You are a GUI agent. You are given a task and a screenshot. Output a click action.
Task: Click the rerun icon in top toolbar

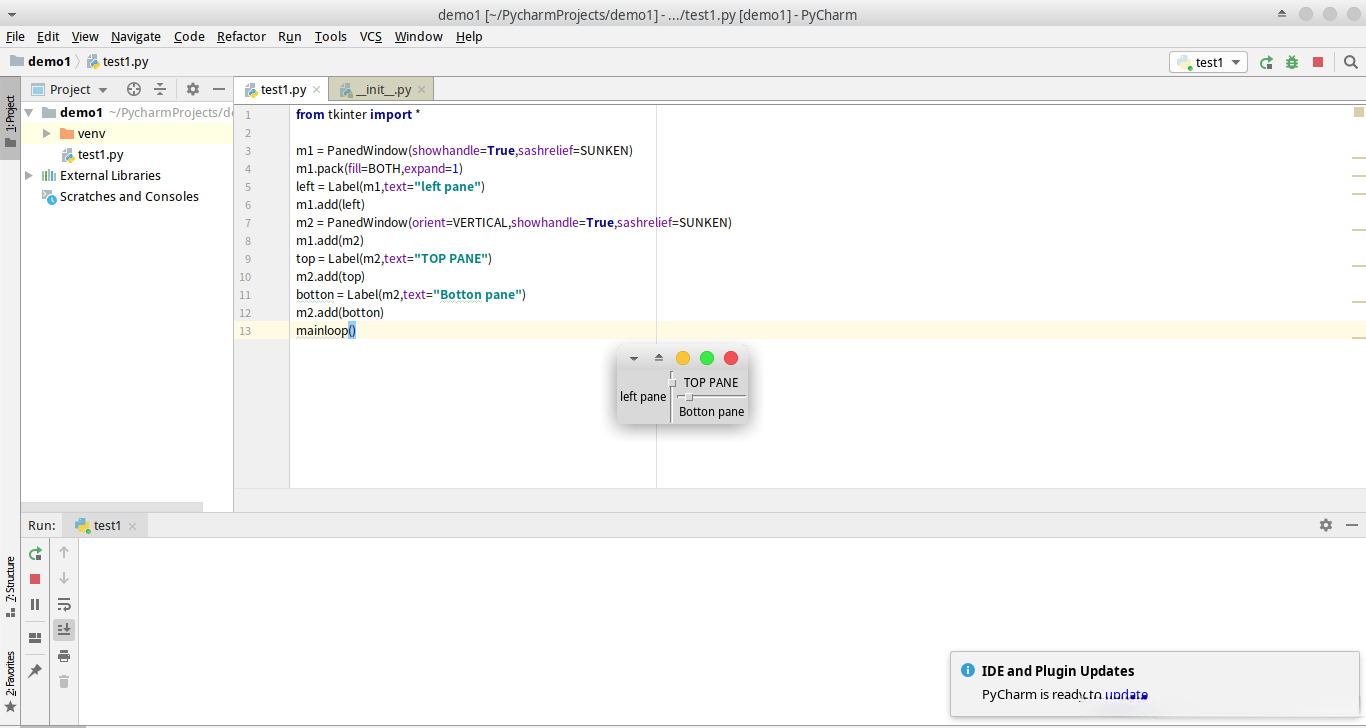click(1266, 62)
